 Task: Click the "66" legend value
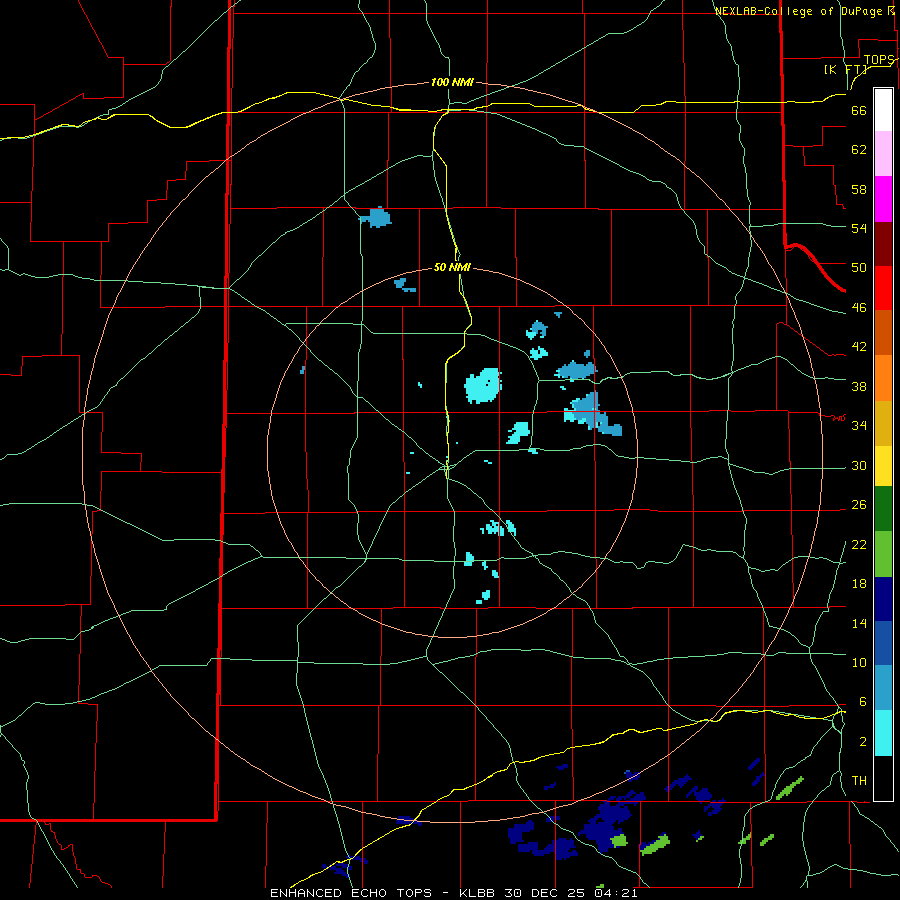[x=859, y=110]
